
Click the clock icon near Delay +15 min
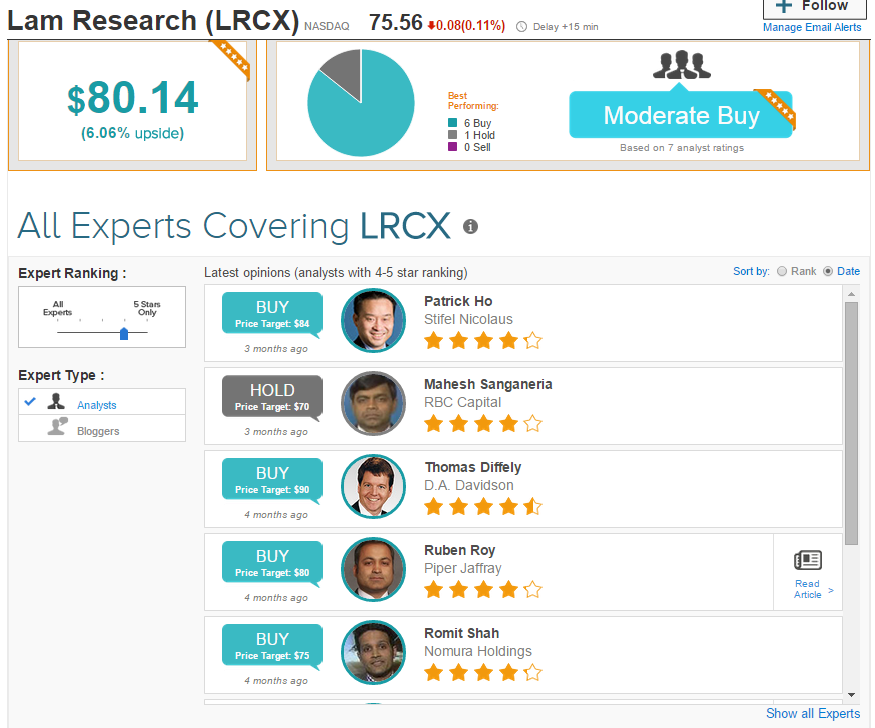point(521,27)
